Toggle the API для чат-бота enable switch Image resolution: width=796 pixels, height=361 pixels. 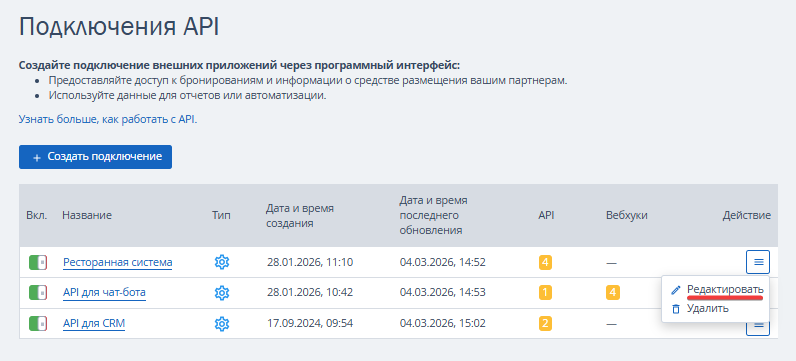point(38,293)
